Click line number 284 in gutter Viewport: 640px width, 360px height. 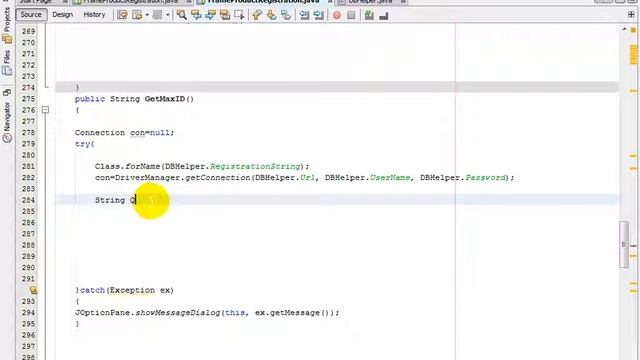[29, 200]
